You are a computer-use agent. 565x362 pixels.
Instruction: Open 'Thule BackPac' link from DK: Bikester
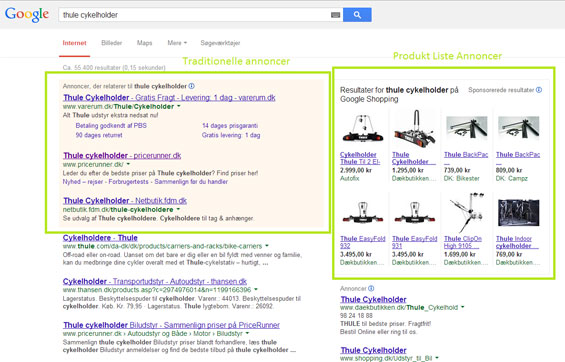coord(466,155)
